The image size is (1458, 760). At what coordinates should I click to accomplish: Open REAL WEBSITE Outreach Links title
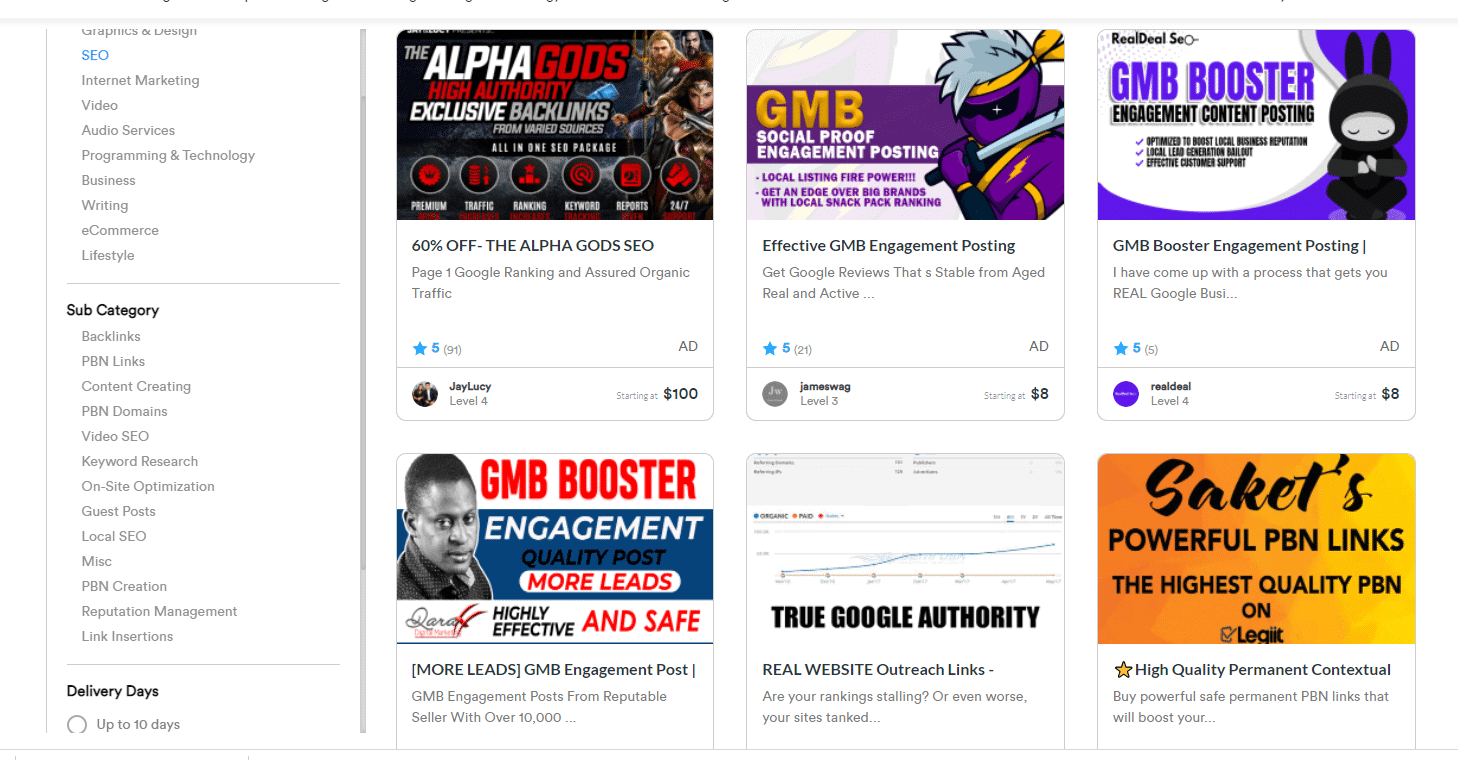[x=878, y=670]
